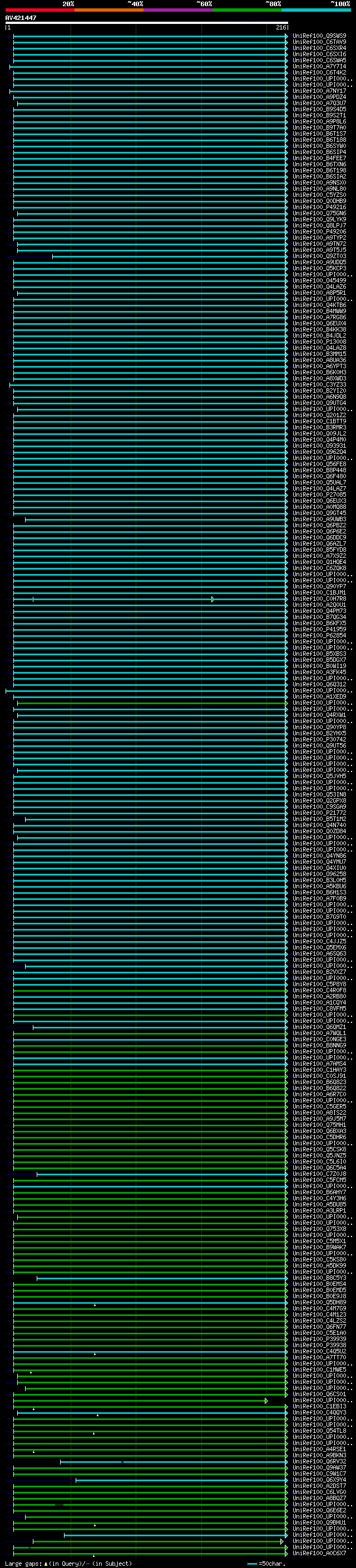
Task: Select the UniRef100_B8C5Y3 label
Action: pos(319,1278)
